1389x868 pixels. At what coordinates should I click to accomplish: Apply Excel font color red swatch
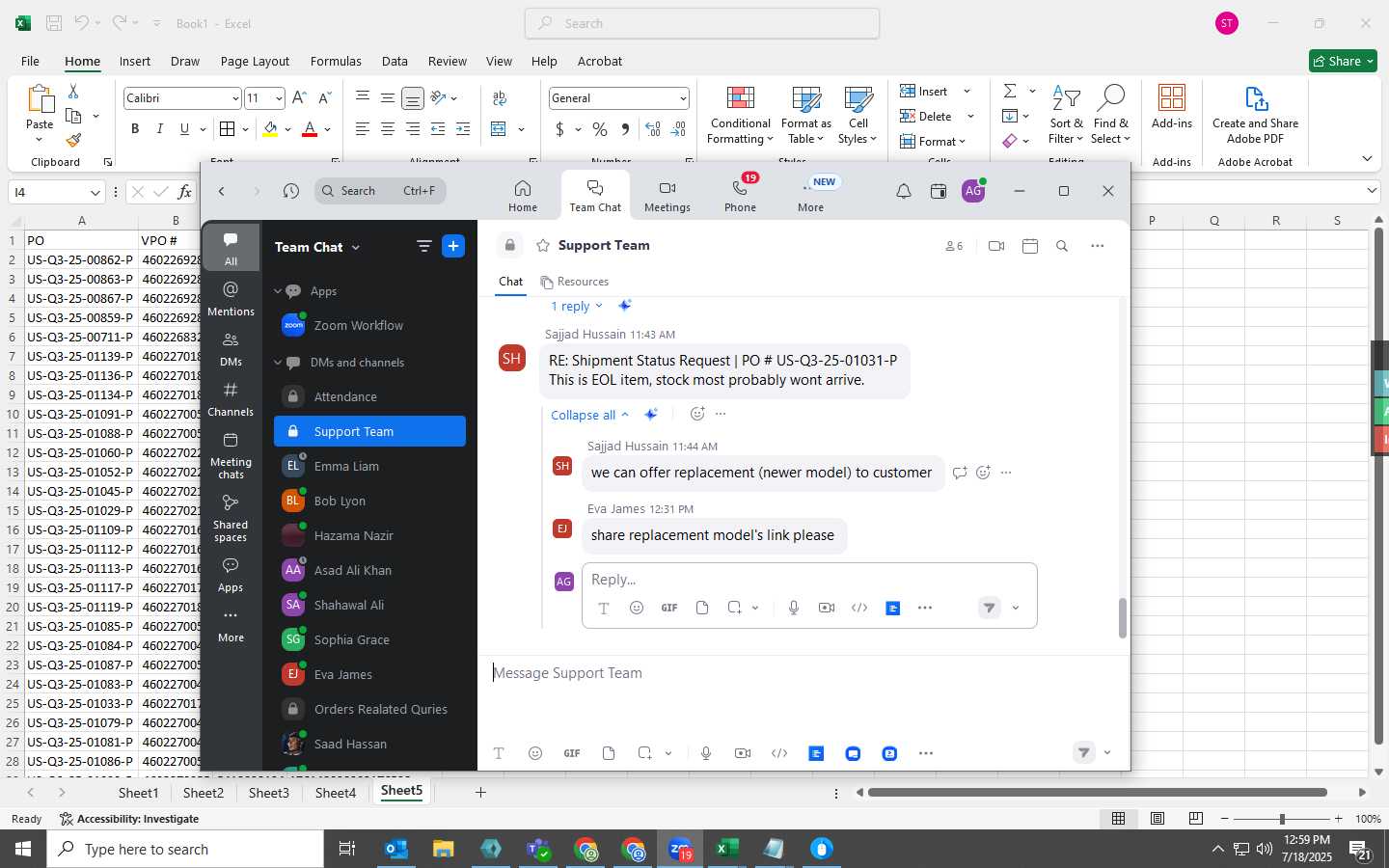(310, 129)
